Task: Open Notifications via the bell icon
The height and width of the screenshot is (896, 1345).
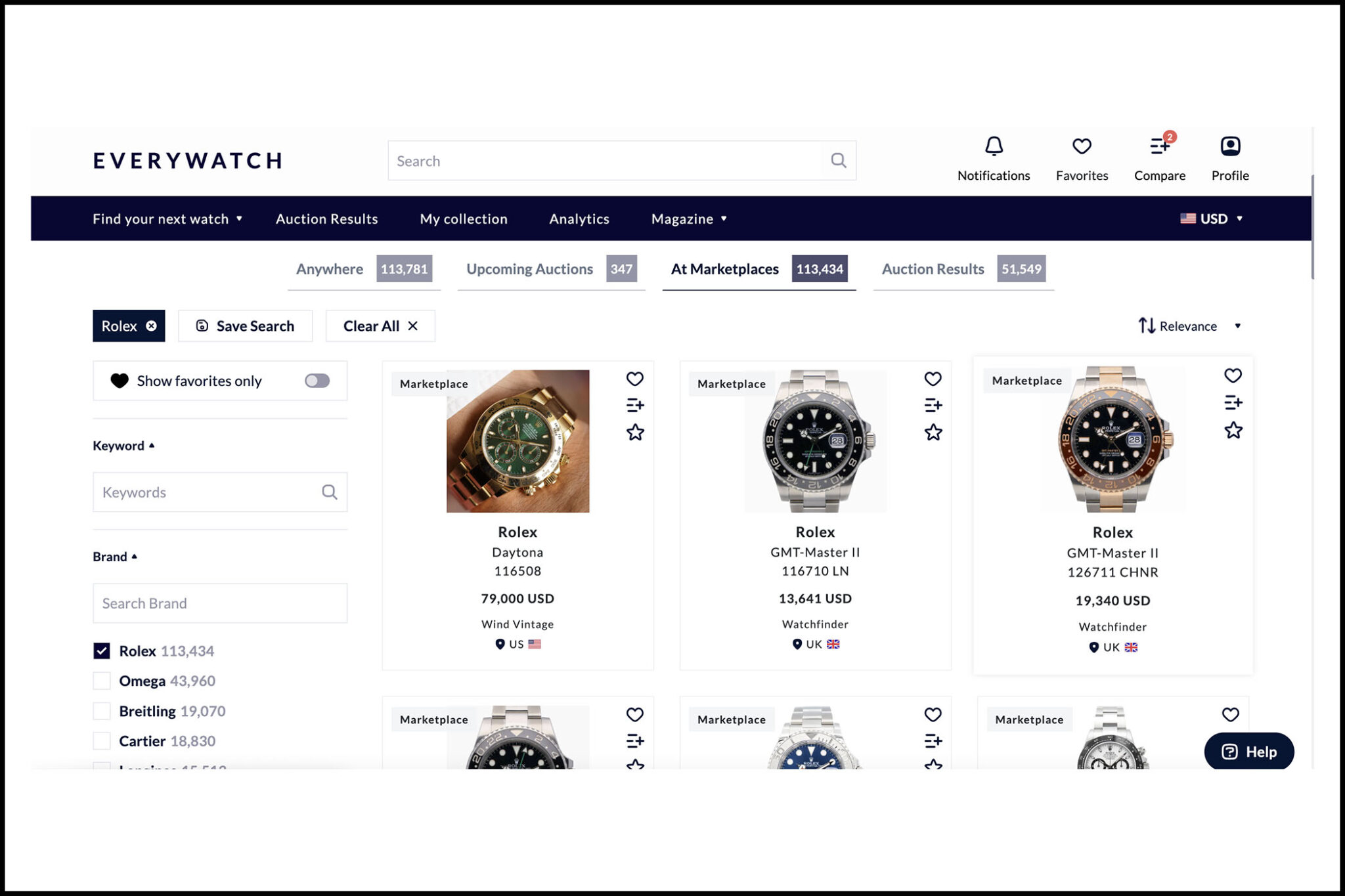Action: pyautogui.click(x=994, y=146)
